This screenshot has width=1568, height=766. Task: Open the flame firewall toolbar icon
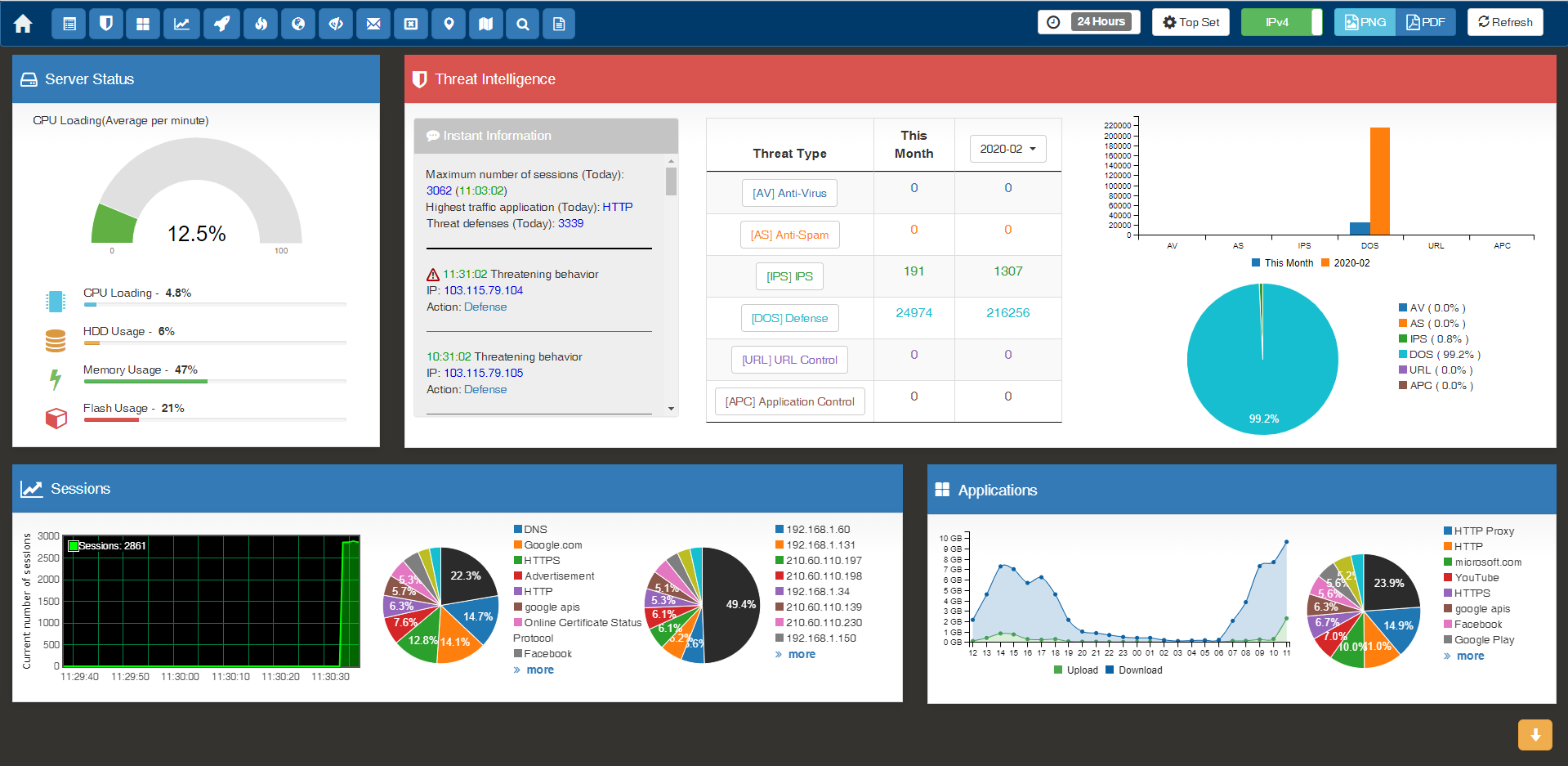[x=261, y=24]
